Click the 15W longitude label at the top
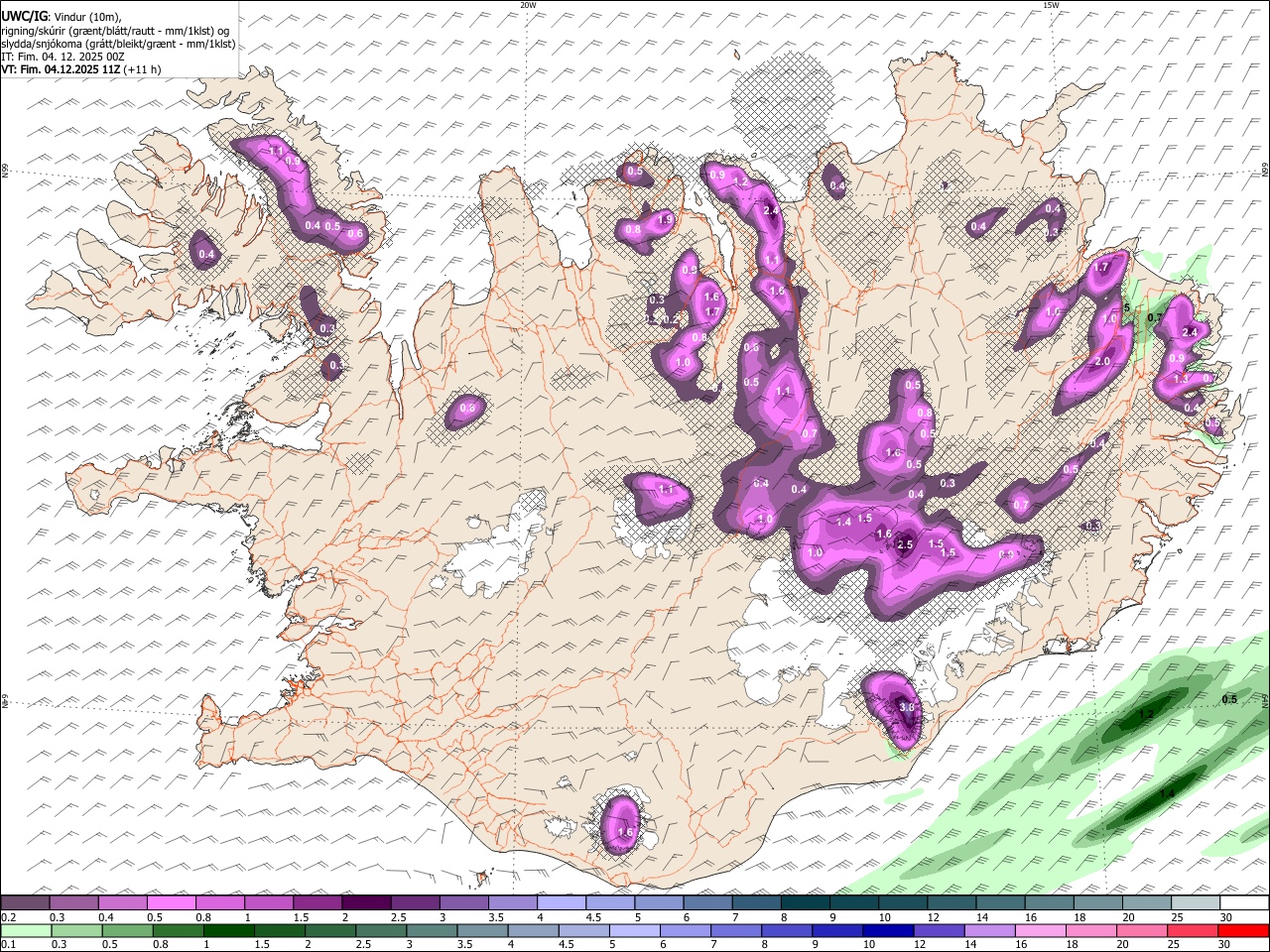 [x=1051, y=5]
